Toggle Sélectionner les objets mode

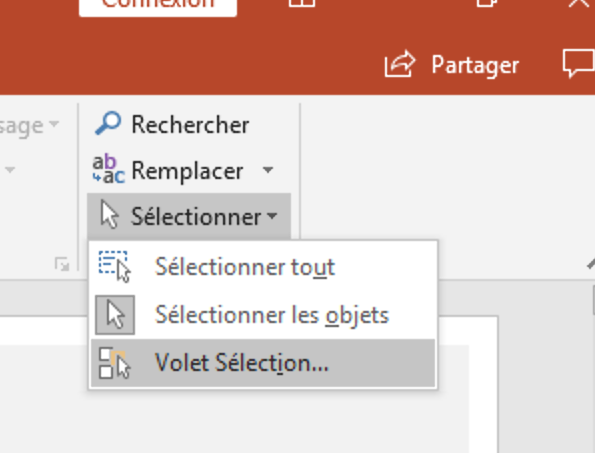click(x=263, y=315)
